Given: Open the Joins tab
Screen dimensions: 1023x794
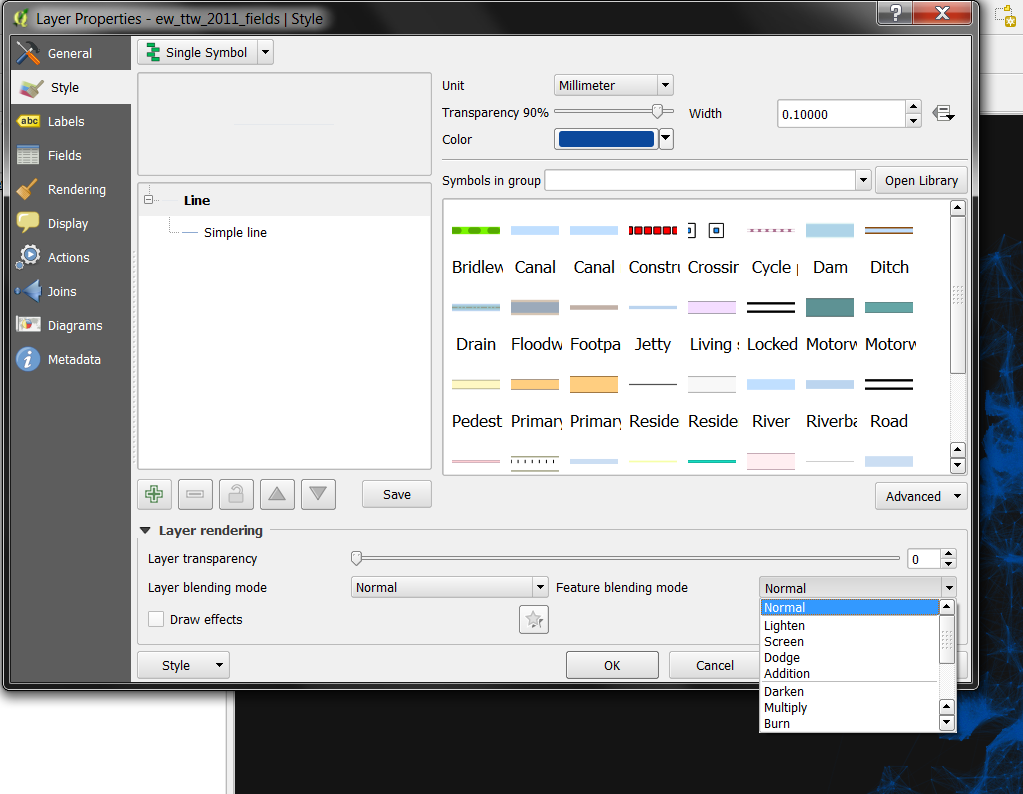Looking at the screenshot, I should point(70,291).
